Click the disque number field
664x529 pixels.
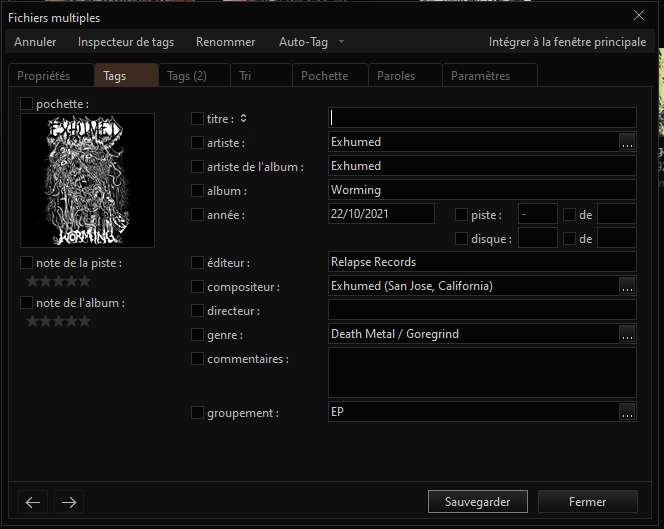tap(537, 238)
